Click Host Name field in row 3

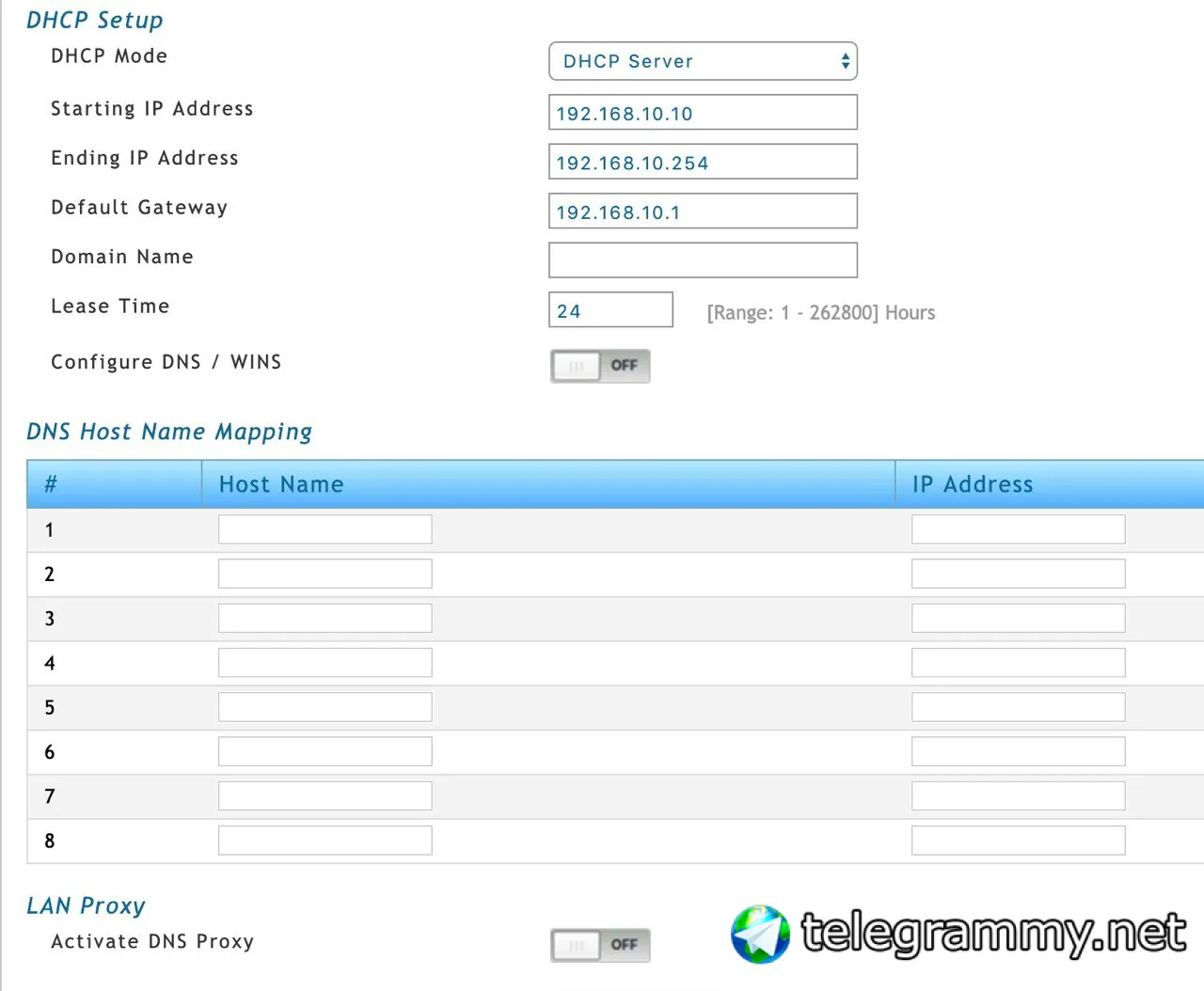325,618
